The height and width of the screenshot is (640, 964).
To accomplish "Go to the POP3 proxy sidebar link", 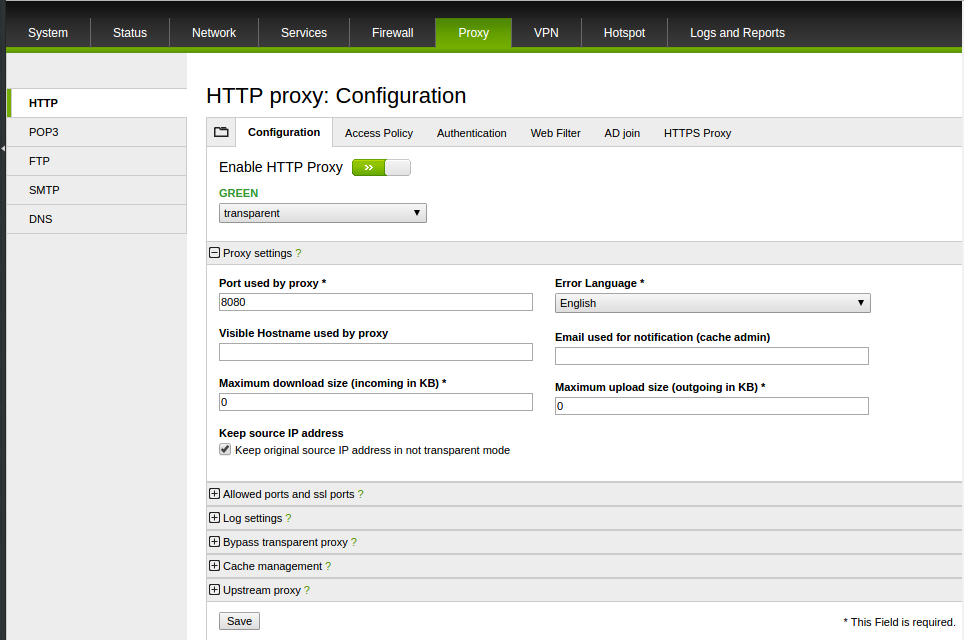I will (x=44, y=132).
